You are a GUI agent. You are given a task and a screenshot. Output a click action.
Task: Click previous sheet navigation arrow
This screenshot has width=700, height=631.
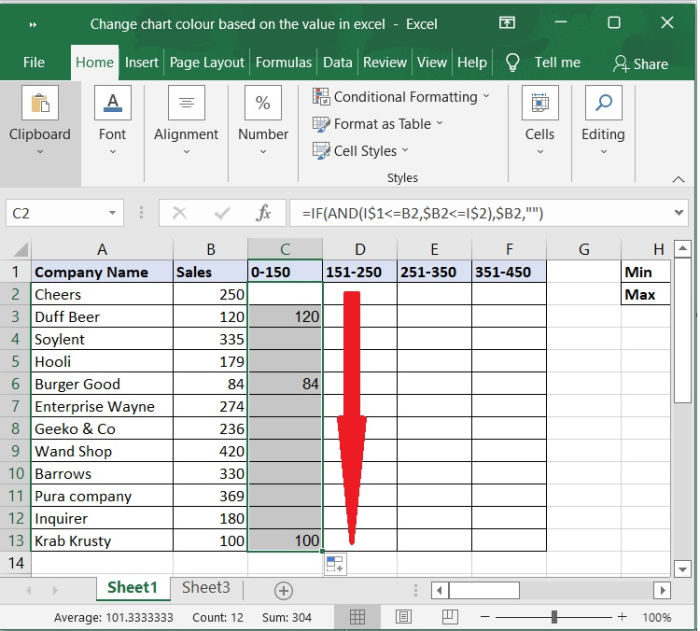(x=29, y=590)
